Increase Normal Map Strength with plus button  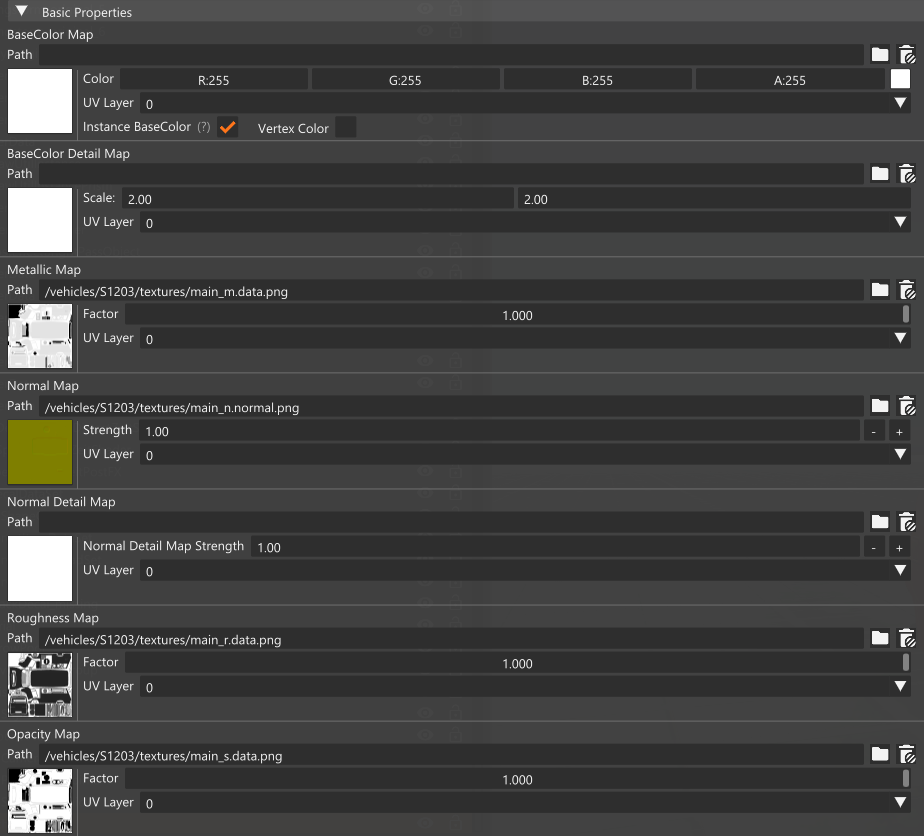tap(899, 432)
